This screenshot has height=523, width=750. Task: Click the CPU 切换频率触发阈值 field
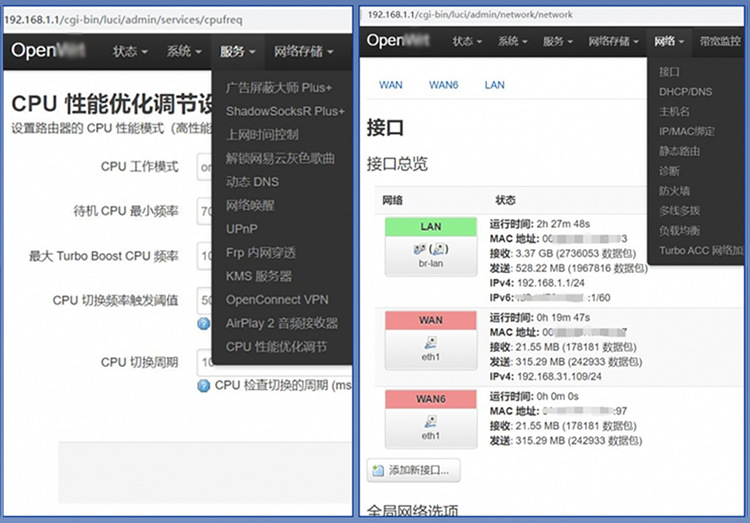[x=204, y=300]
